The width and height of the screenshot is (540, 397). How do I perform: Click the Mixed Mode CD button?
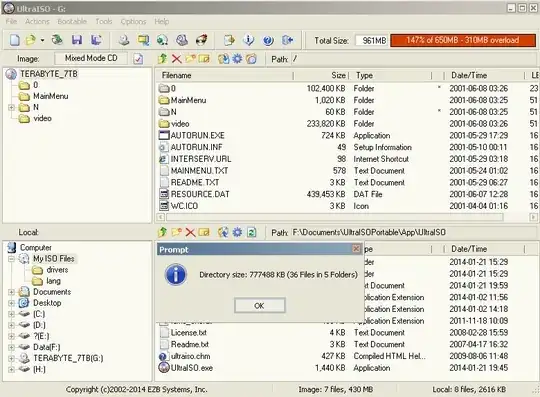coord(91,58)
